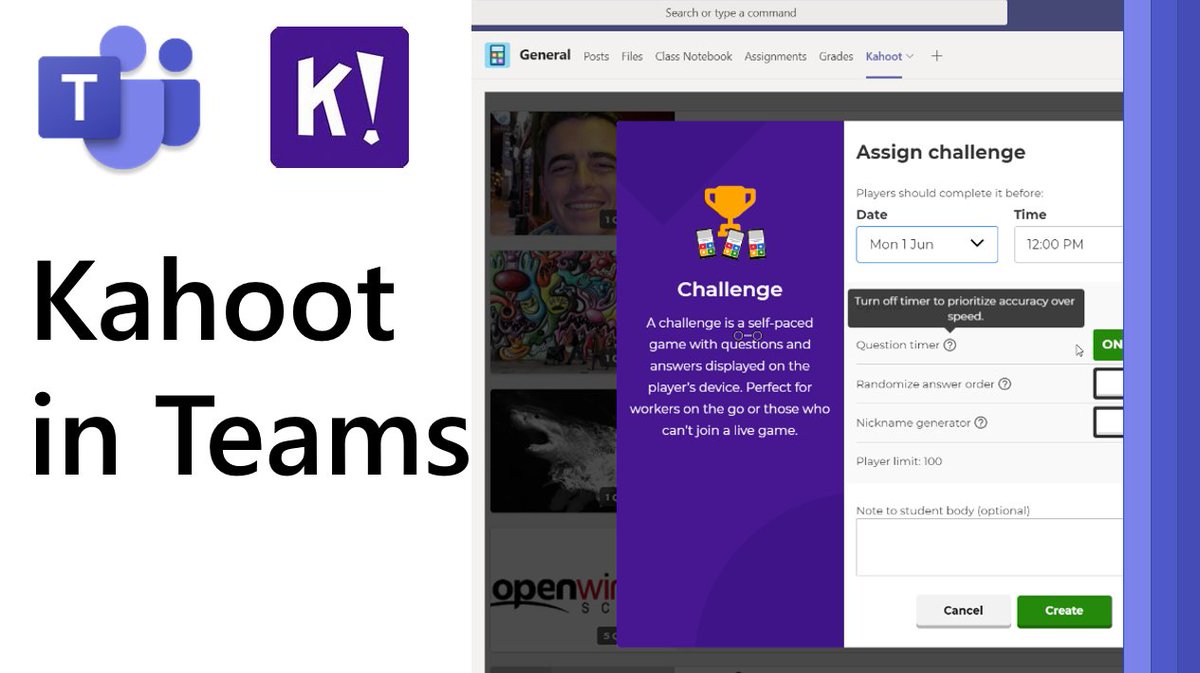Viewport: 1200px width, 673px height.
Task: Click the Randomize answer order label
Action: coord(925,384)
